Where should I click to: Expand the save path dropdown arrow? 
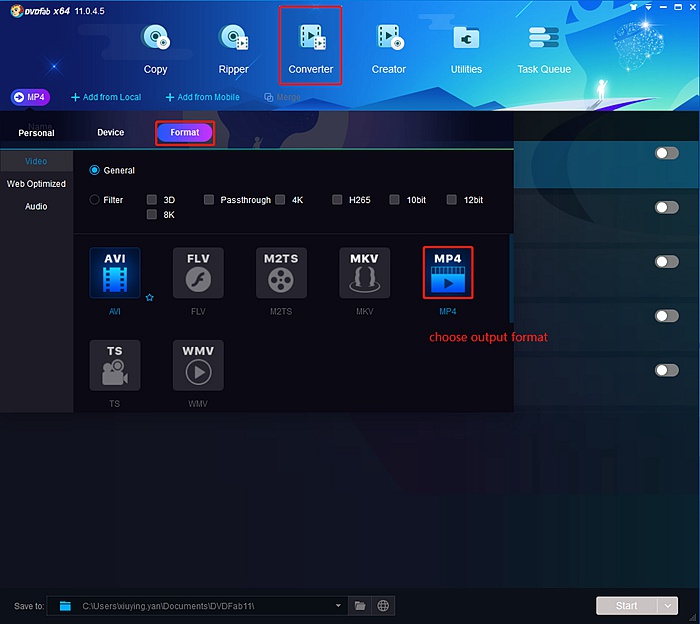[x=338, y=606]
